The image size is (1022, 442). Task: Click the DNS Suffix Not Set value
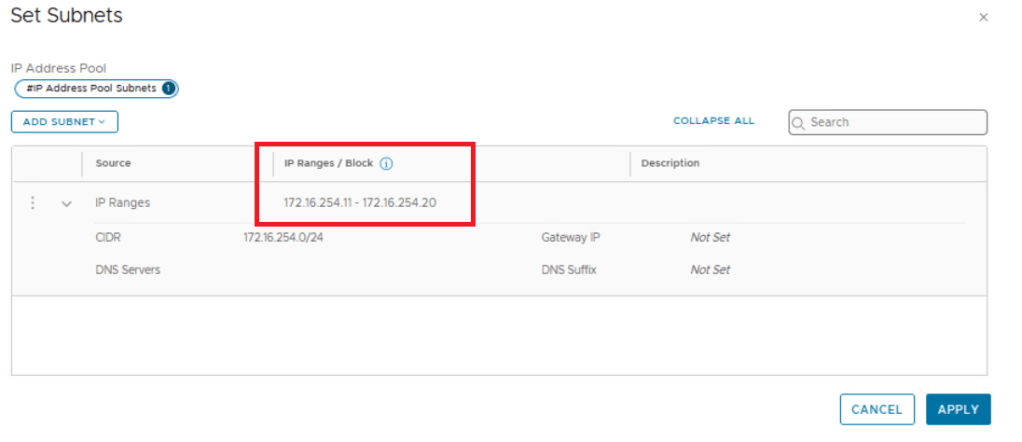pyautogui.click(x=710, y=270)
